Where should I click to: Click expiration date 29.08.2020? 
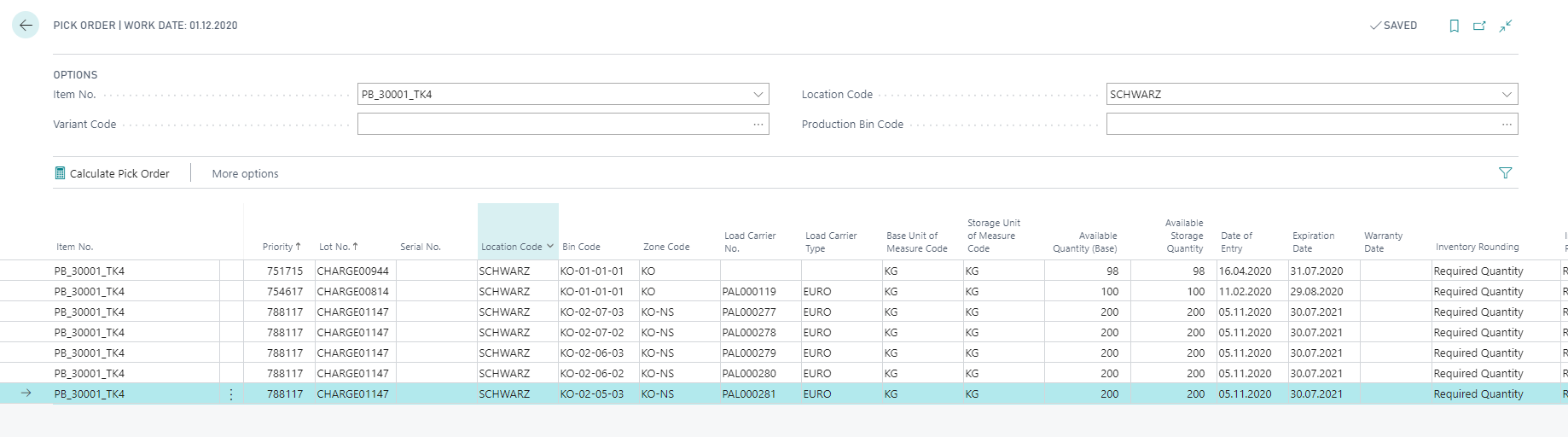1316,292
